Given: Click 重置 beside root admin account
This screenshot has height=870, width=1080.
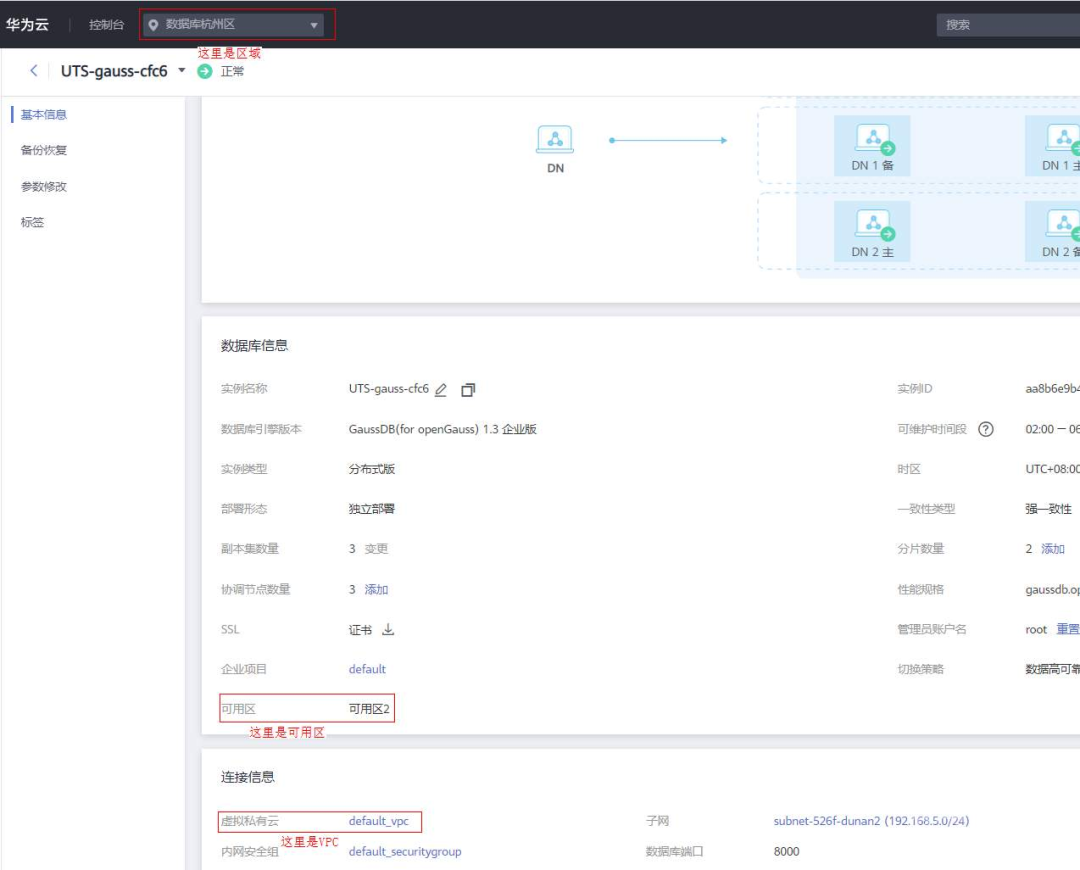Looking at the screenshot, I should pyautogui.click(x=1068, y=630).
